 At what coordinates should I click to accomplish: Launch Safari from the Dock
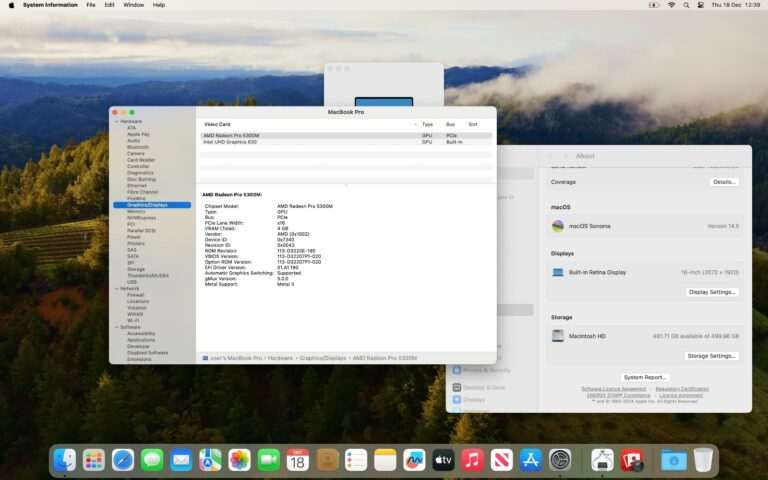[x=123, y=460]
